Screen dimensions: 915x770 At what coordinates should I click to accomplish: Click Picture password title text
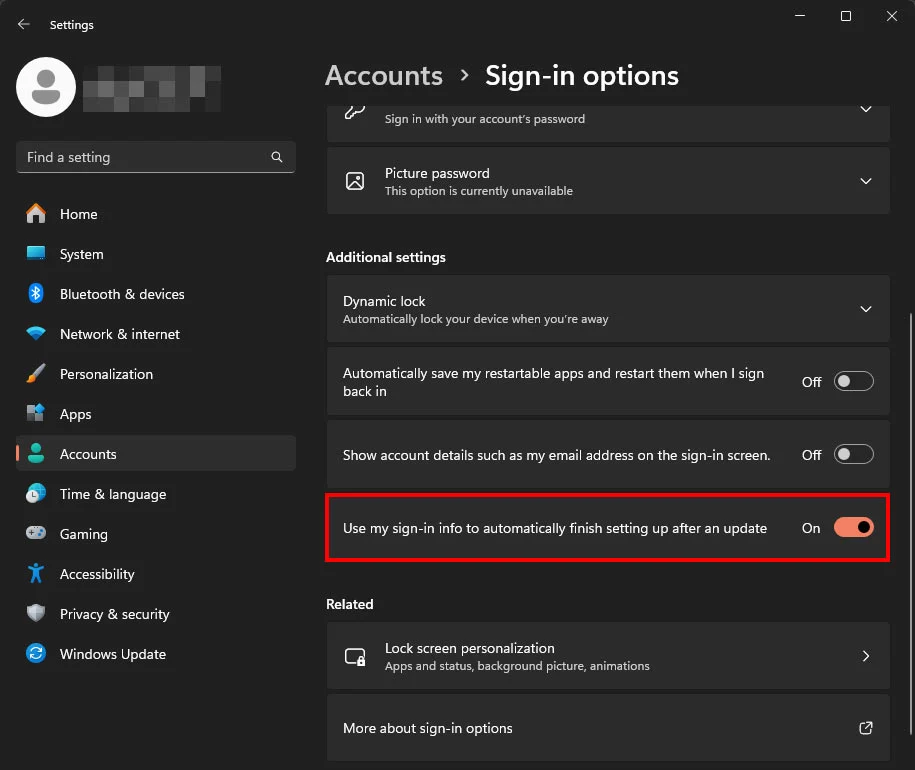[437, 173]
